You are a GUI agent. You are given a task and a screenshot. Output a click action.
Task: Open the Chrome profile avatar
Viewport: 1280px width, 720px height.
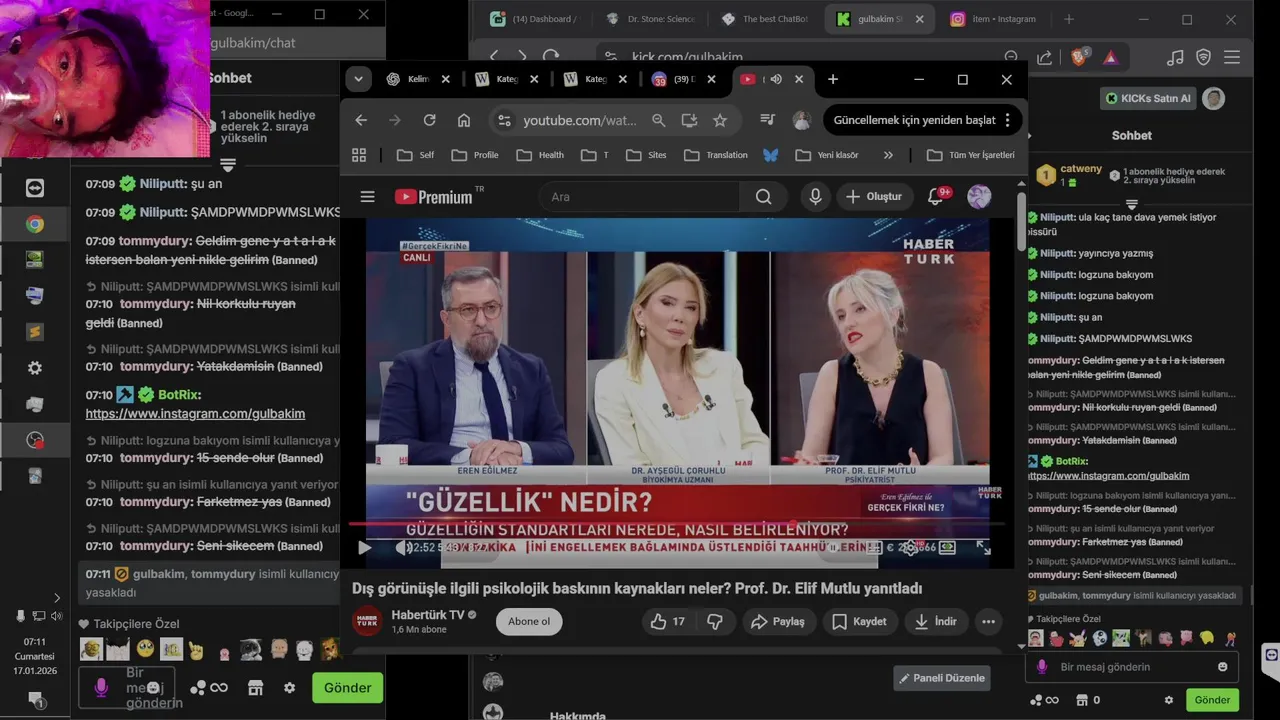coord(801,120)
